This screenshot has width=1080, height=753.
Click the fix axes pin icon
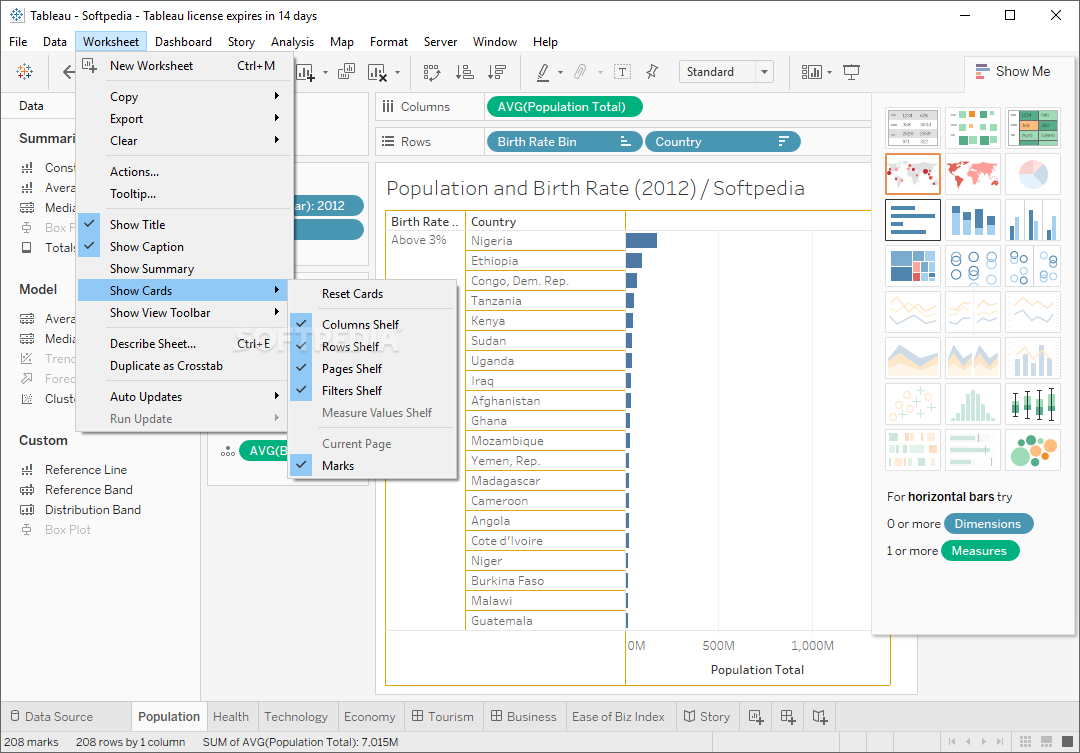tap(652, 72)
